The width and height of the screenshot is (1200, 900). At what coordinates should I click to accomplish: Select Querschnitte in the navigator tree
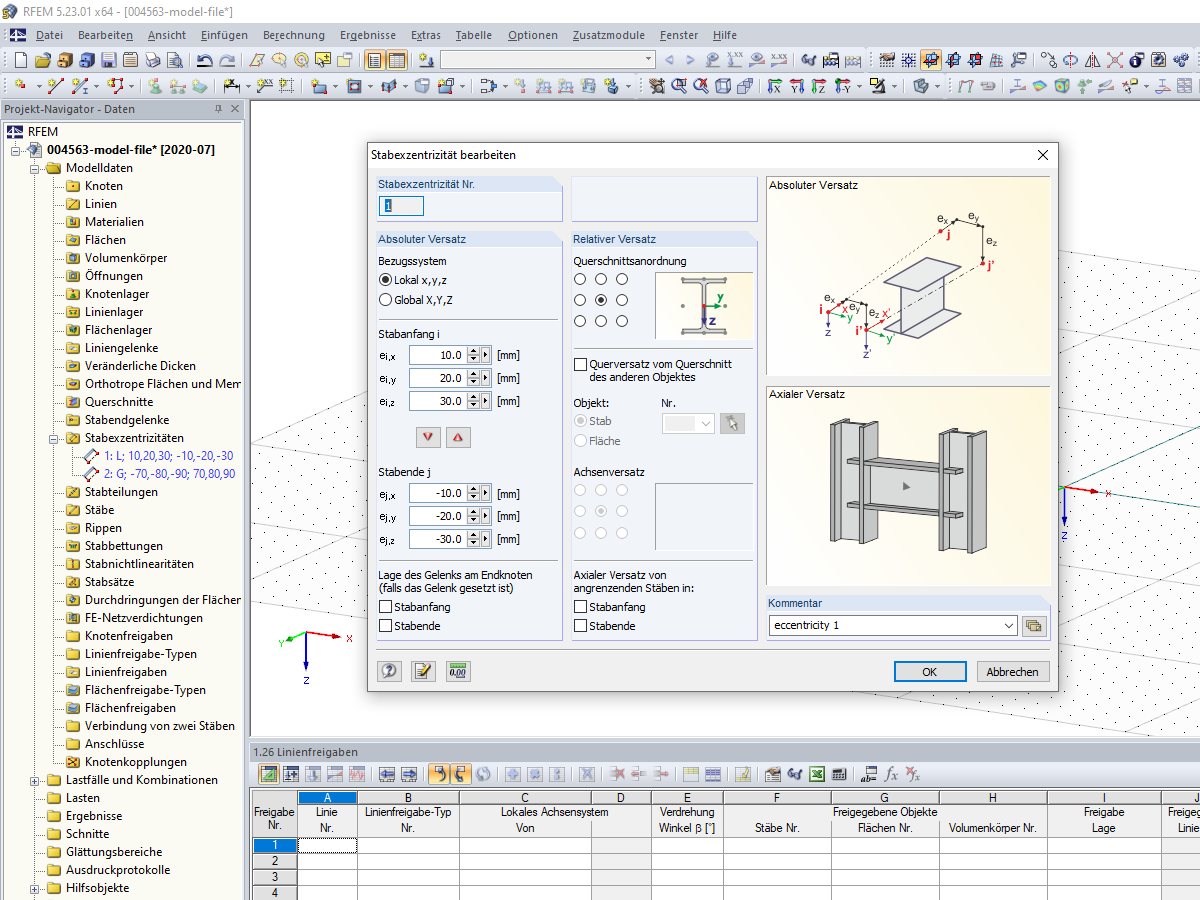[119, 402]
